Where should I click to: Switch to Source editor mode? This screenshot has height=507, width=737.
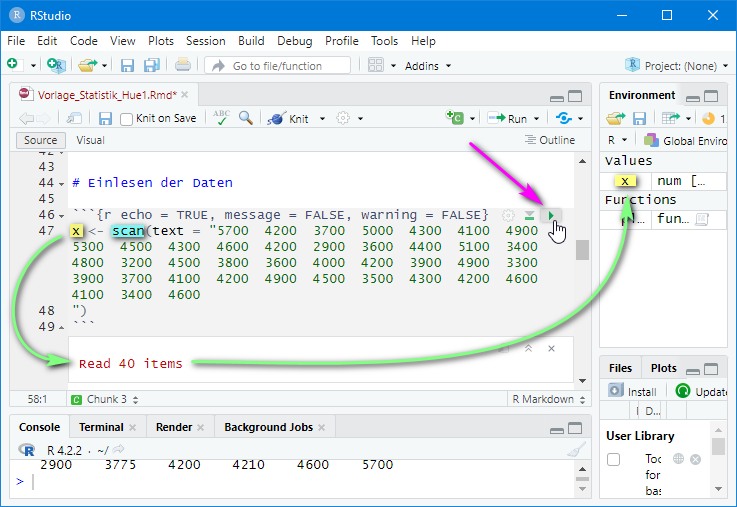pos(40,140)
